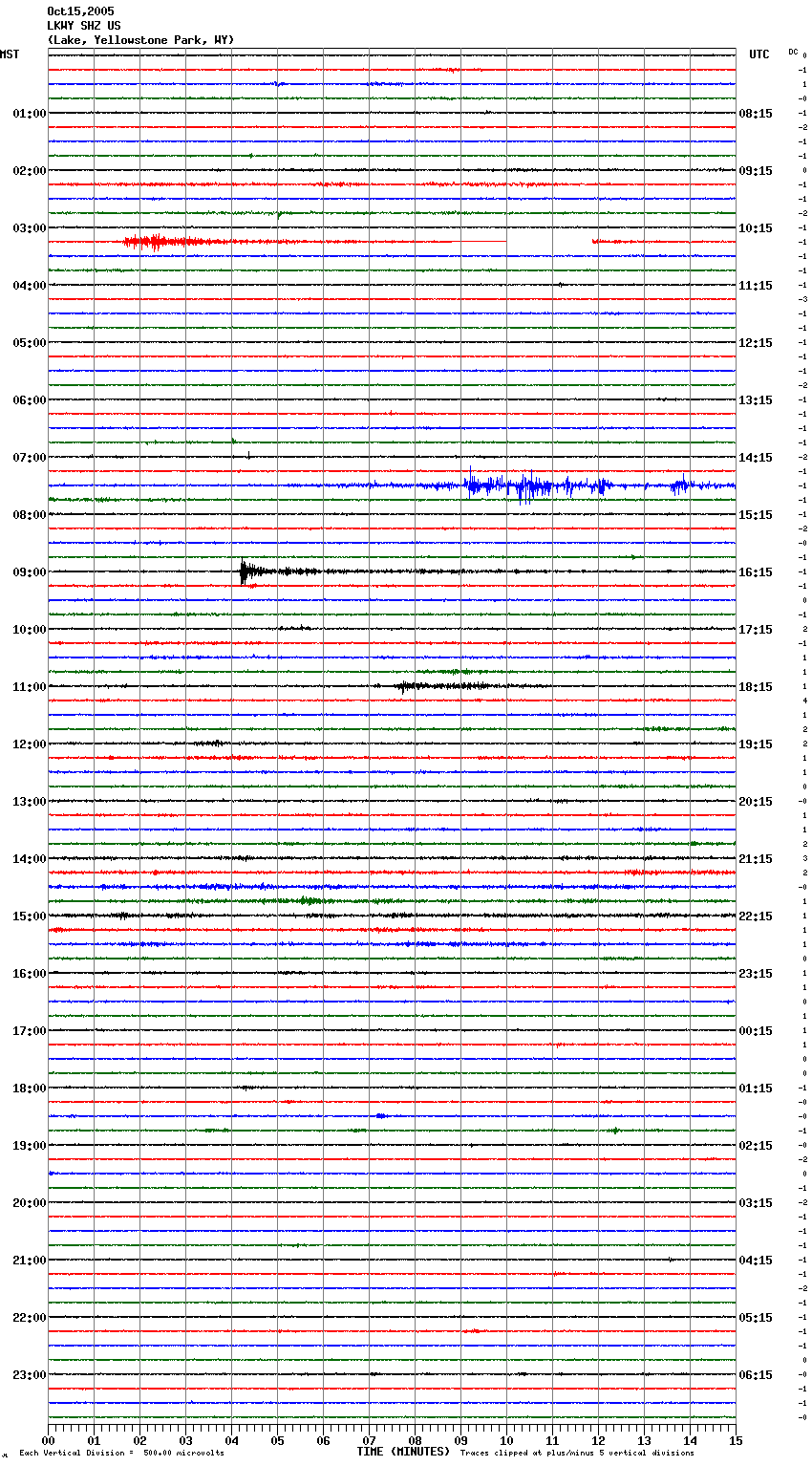The width and height of the screenshot is (812, 1466).
Task: Click the Traces clipped at plus/minus note
Action: [x=577, y=1453]
